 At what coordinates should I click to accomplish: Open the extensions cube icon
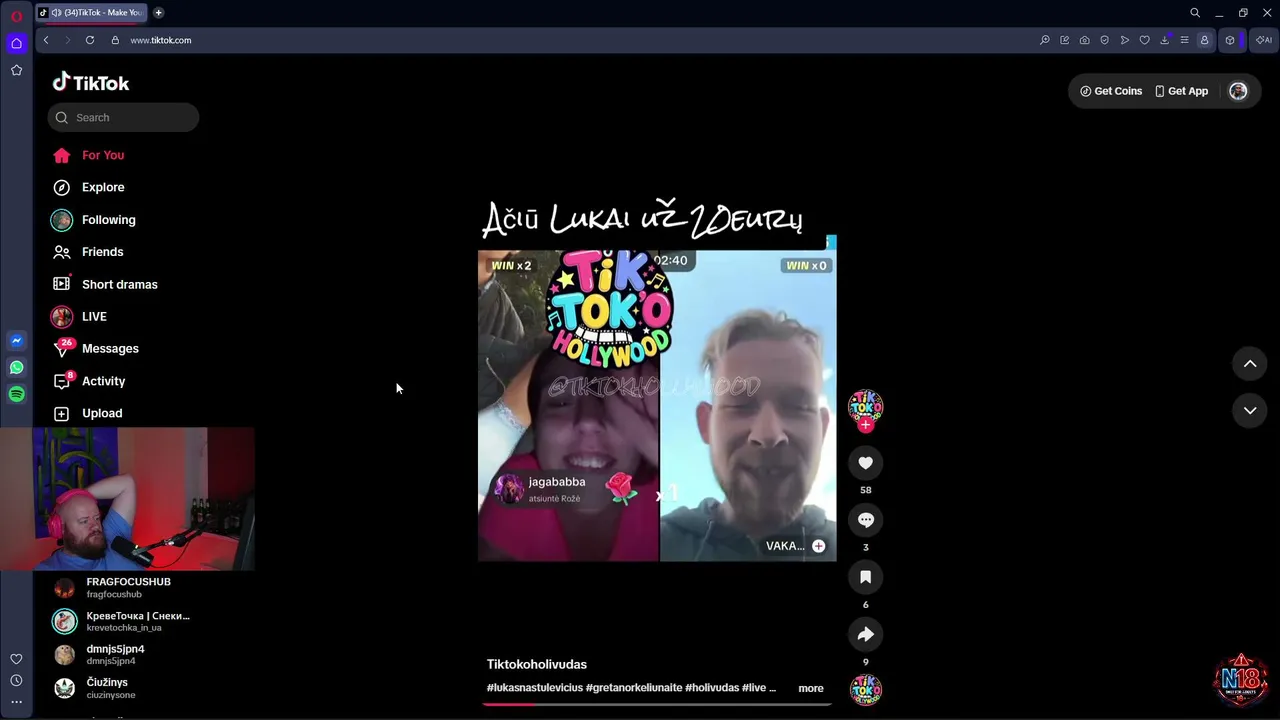pyautogui.click(x=1230, y=40)
